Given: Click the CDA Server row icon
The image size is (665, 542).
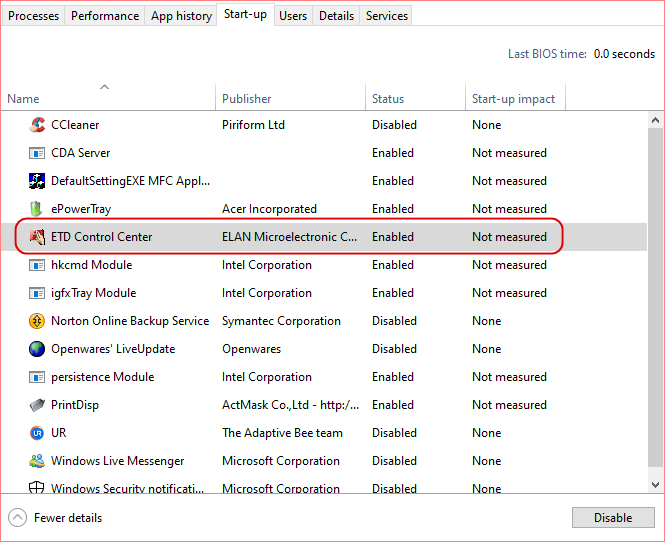Looking at the screenshot, I should point(37,153).
